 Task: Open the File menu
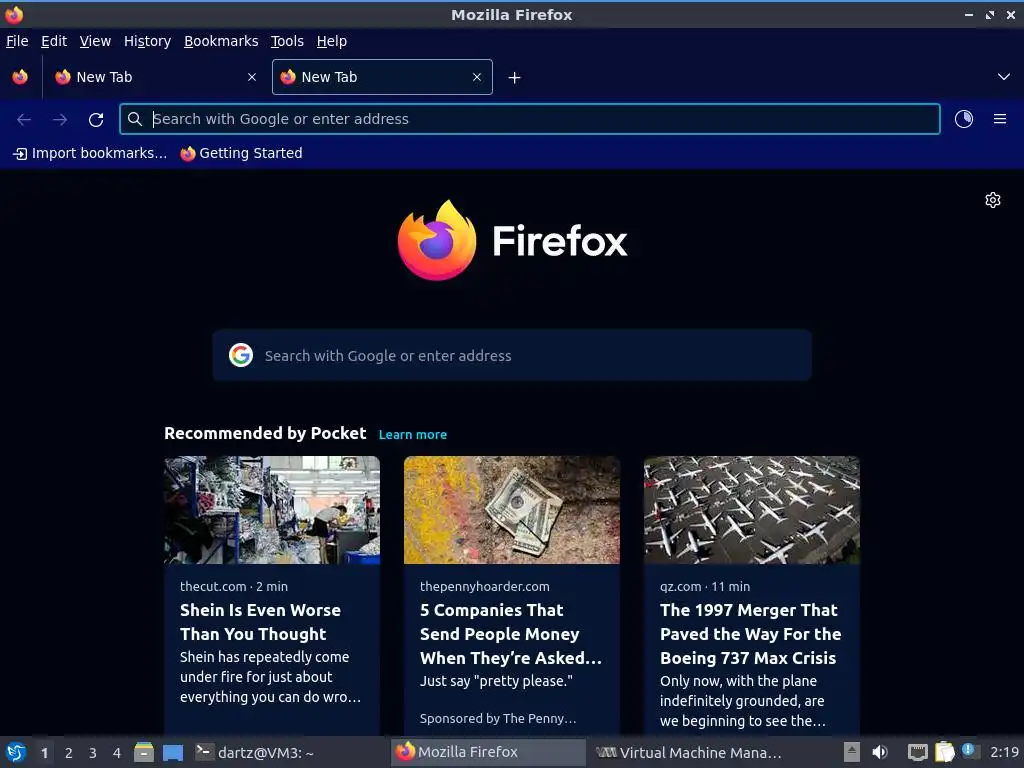(x=17, y=41)
